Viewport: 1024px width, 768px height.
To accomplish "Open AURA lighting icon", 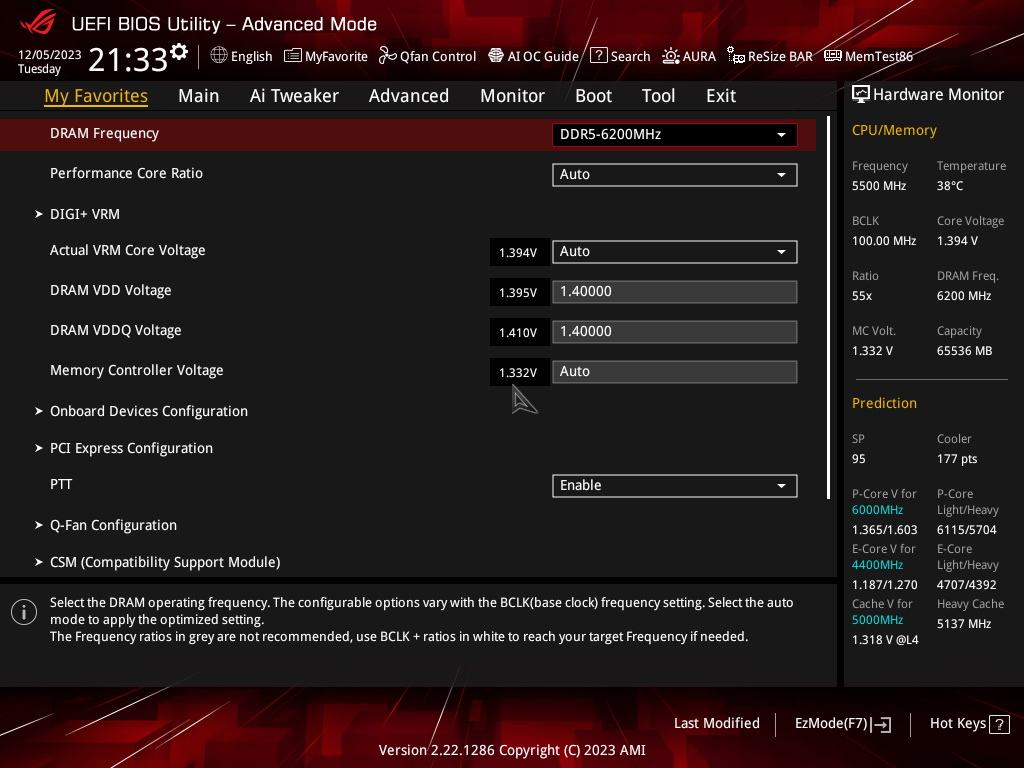I will [671, 56].
